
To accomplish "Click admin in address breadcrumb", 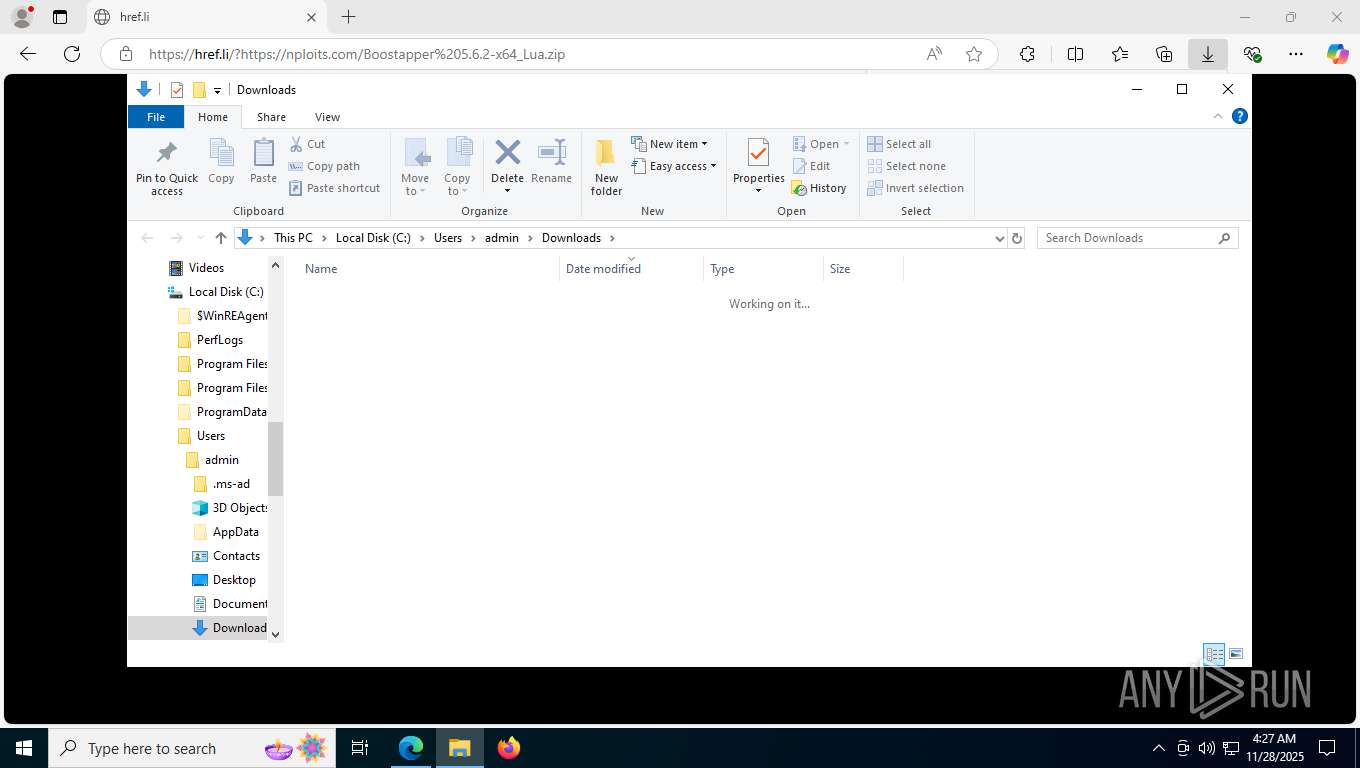I will click(502, 238).
